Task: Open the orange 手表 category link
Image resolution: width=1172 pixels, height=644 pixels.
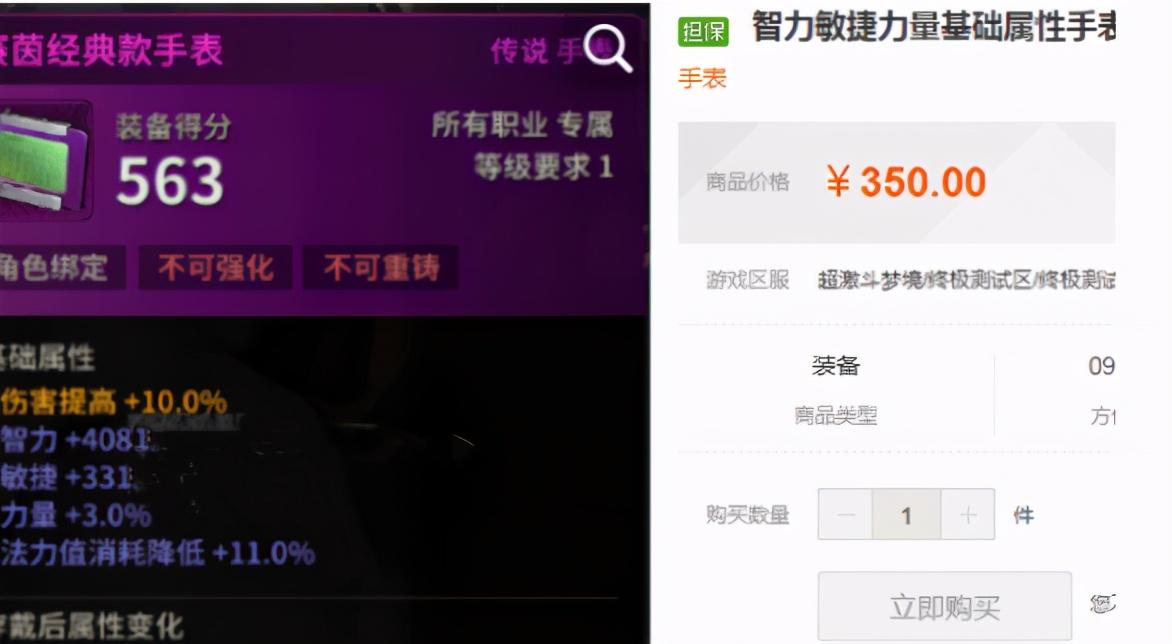Action: tap(703, 78)
